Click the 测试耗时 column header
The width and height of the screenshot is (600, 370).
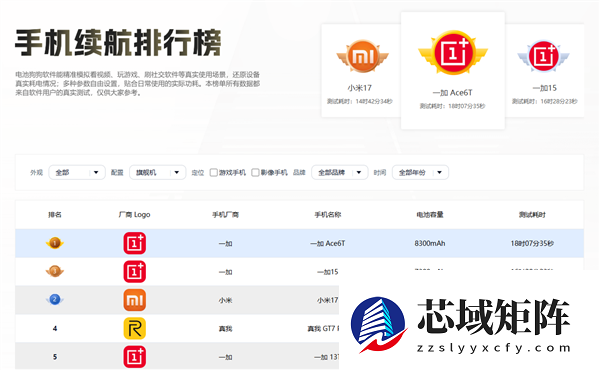click(532, 215)
